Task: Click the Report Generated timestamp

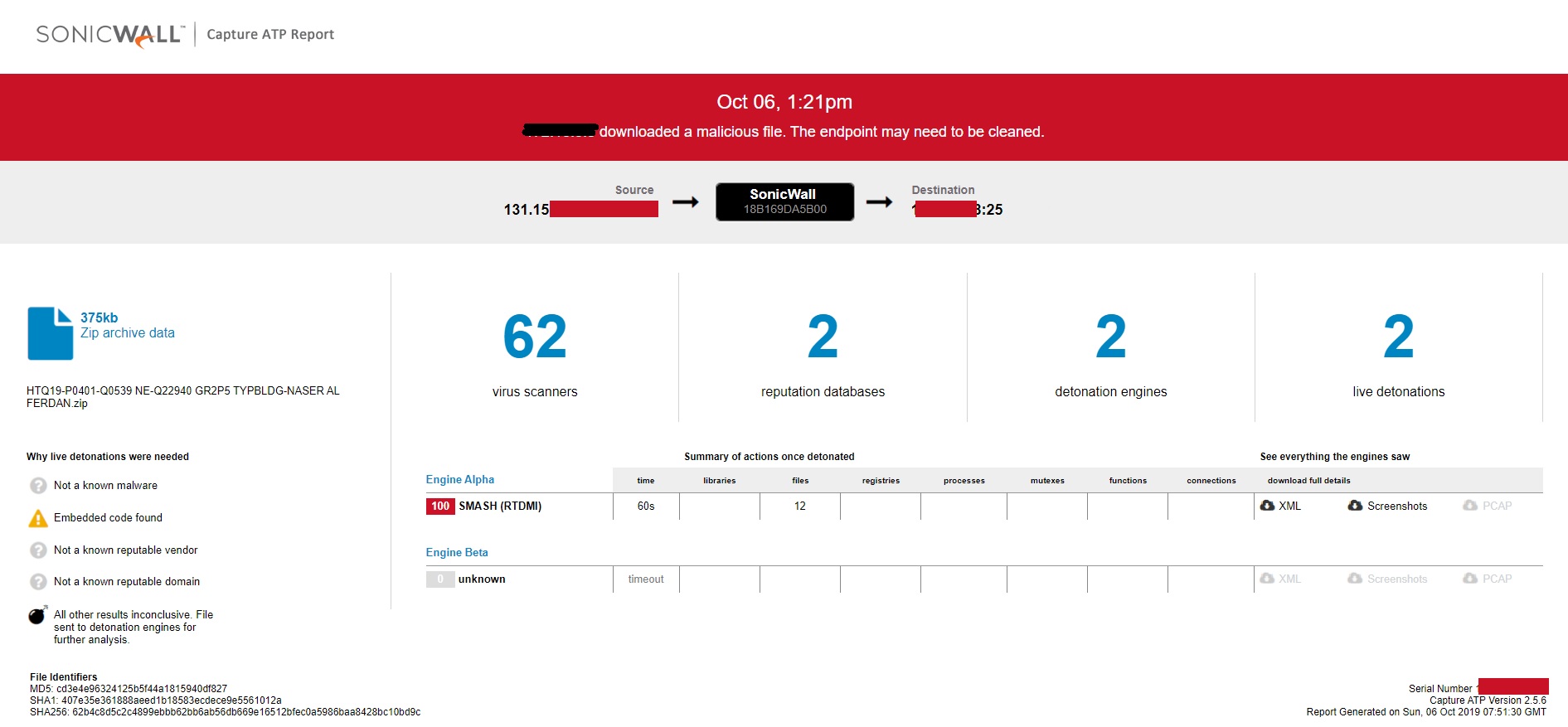Action: 1426,712
